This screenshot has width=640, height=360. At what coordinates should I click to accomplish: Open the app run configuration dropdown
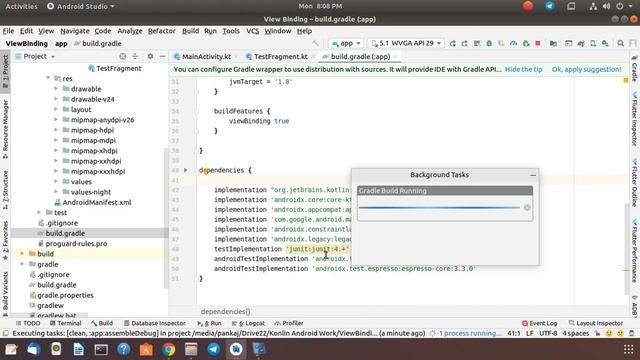pyautogui.click(x=346, y=43)
